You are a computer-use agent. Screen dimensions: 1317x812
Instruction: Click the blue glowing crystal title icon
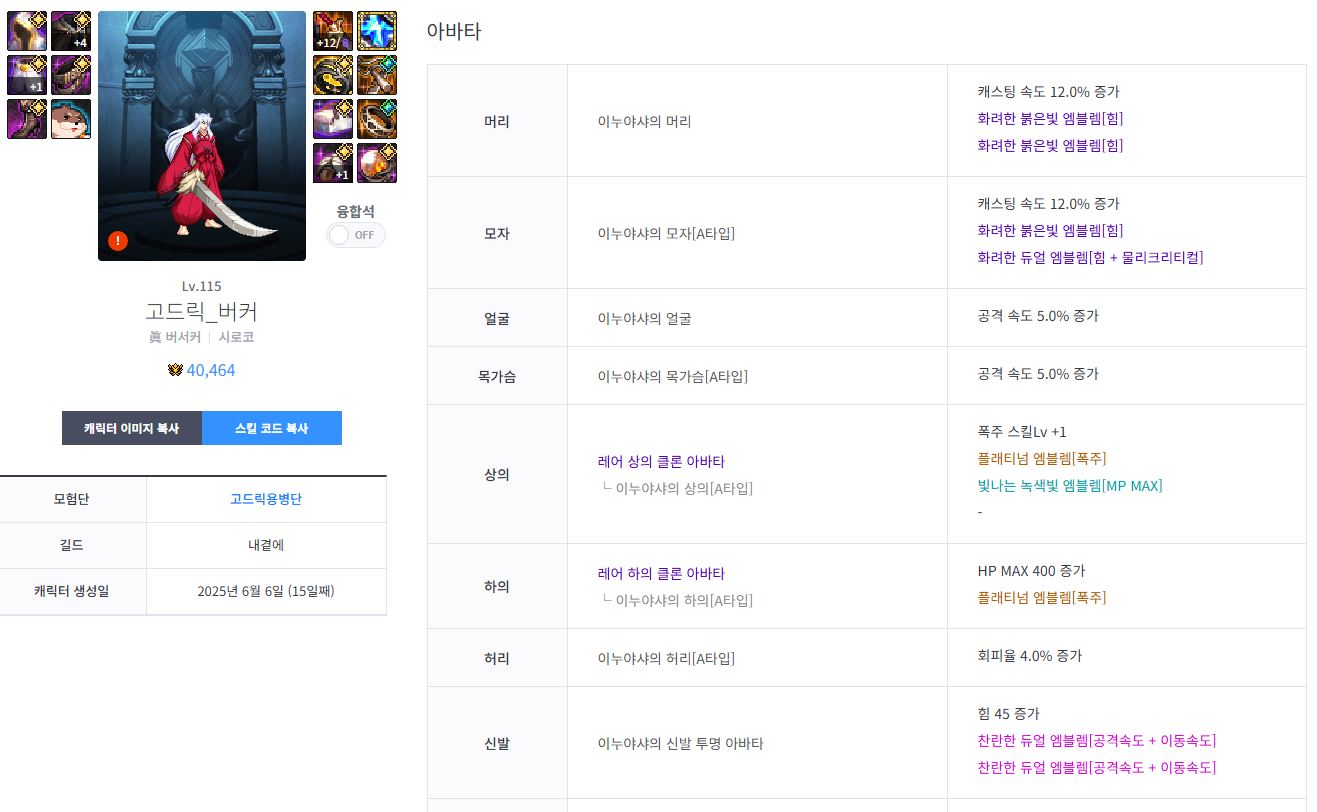377,31
